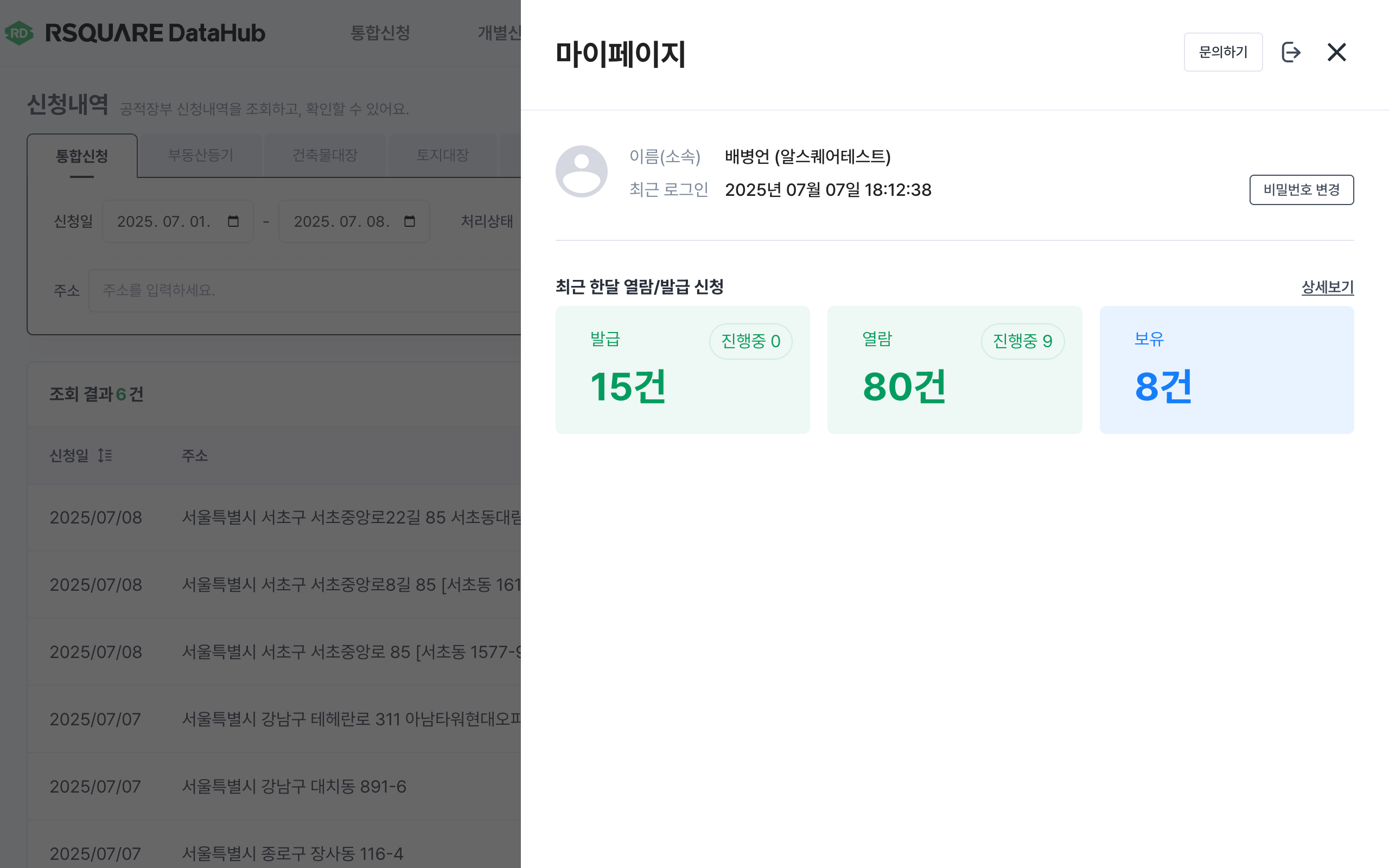Close the 마이페이지 panel with X icon

pos(1337,52)
